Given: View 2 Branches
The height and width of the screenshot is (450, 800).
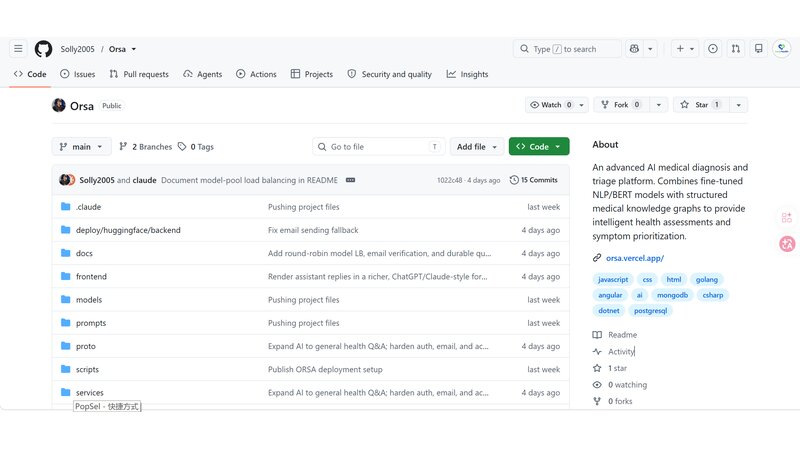Looking at the screenshot, I should point(145,146).
